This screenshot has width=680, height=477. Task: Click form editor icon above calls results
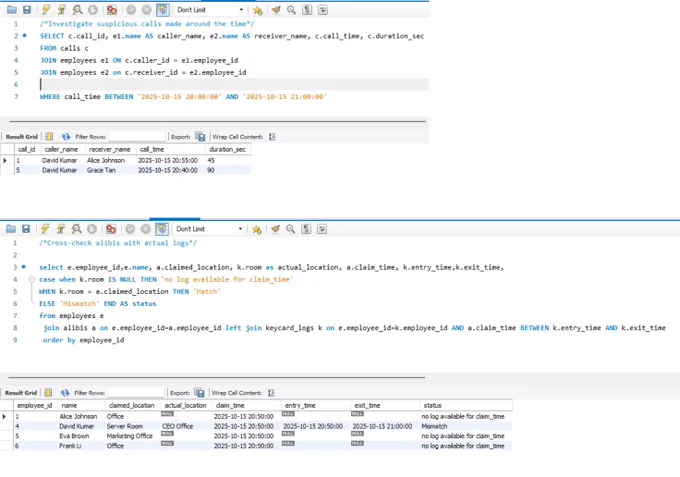coord(49,137)
